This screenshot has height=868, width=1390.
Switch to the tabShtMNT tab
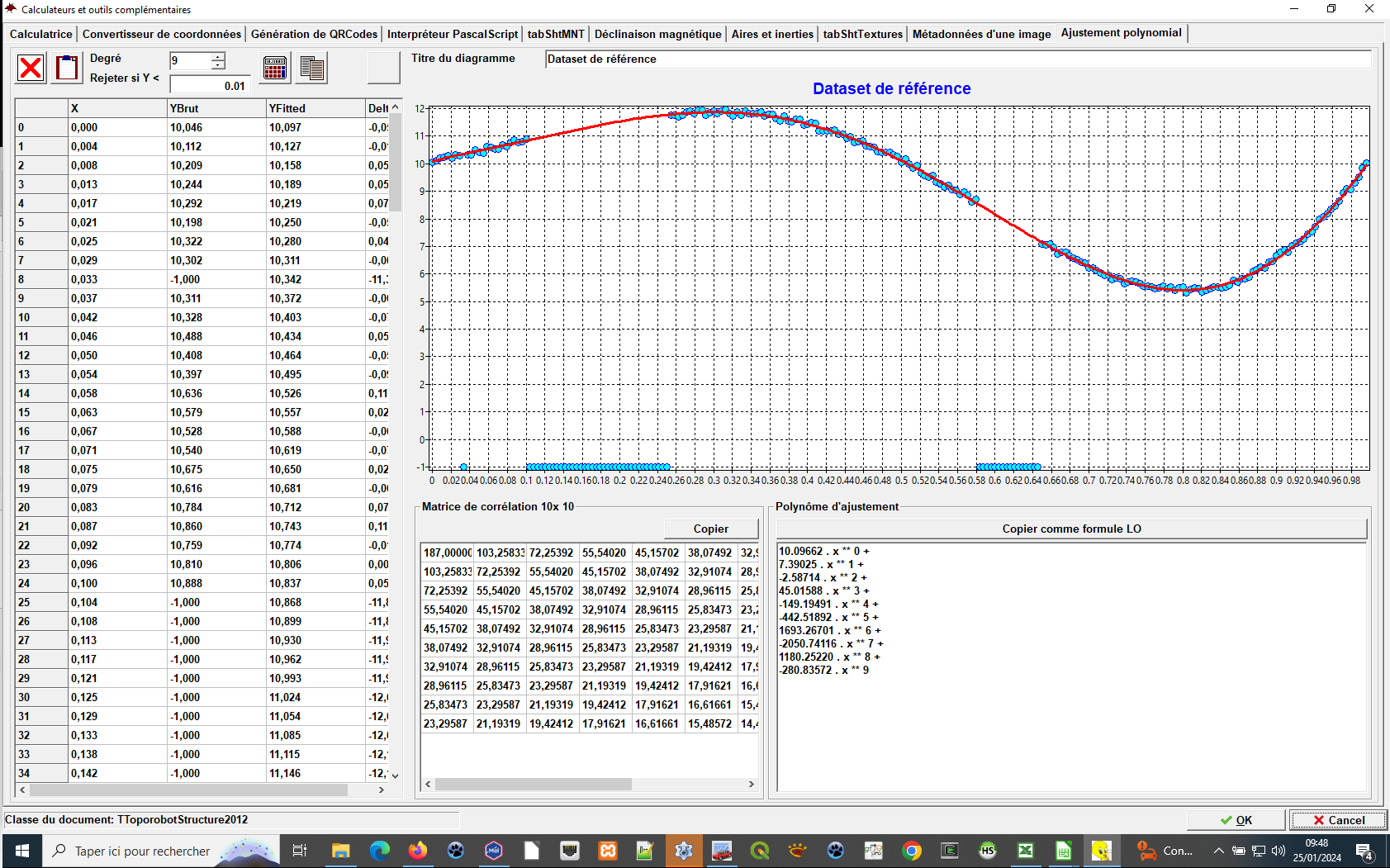coord(556,34)
